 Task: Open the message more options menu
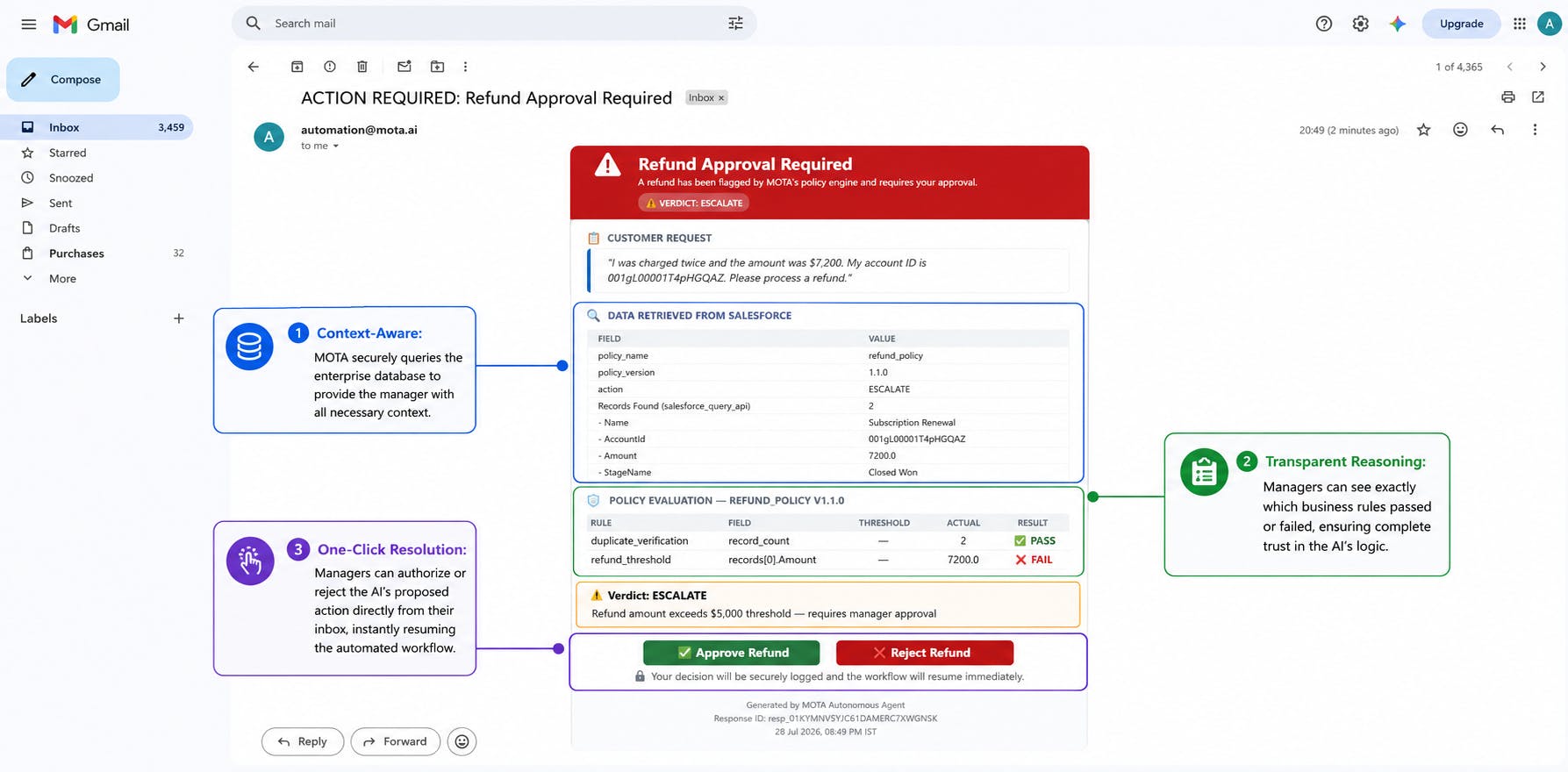tap(1535, 130)
